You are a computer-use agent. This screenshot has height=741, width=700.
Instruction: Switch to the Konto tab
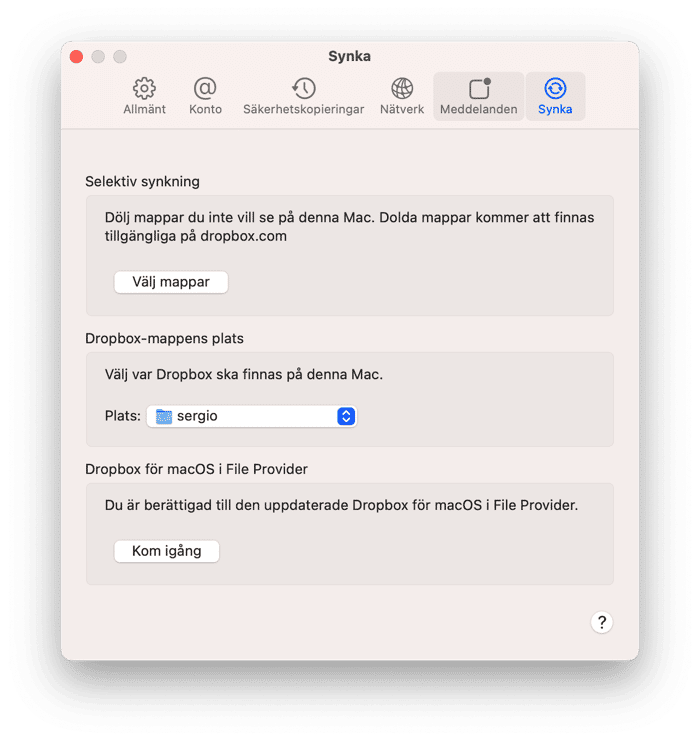tap(205, 96)
